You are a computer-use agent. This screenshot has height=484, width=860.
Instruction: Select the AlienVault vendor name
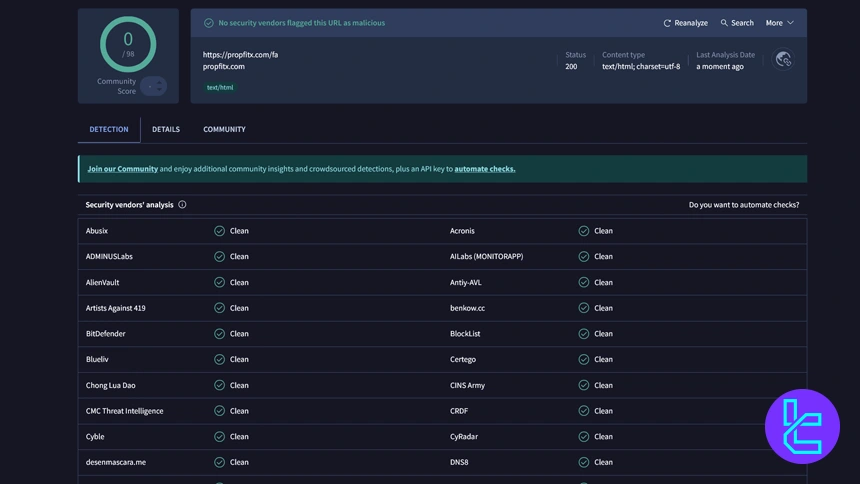pos(103,283)
